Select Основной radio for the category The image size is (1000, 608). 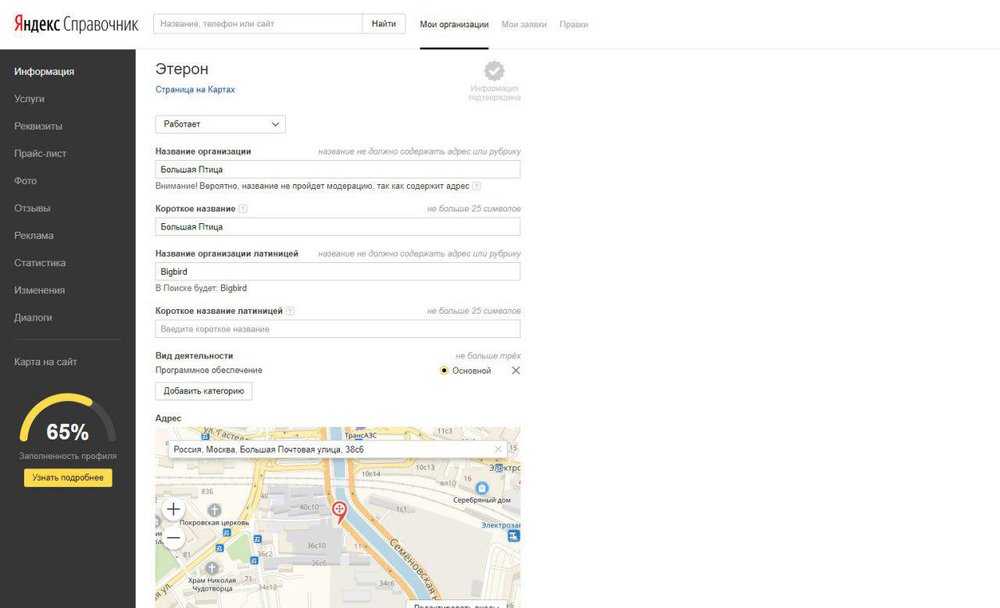[444, 370]
